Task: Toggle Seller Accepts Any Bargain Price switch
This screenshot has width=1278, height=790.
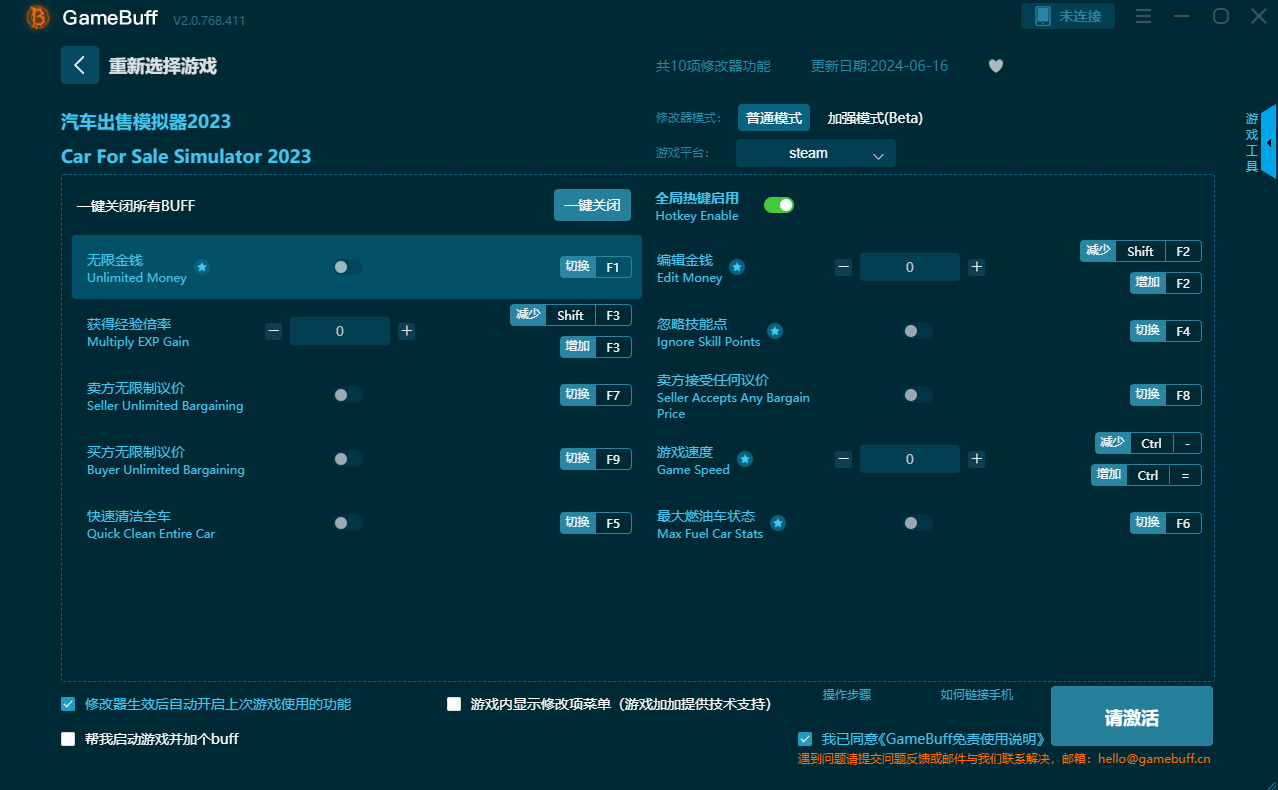Action: point(918,395)
